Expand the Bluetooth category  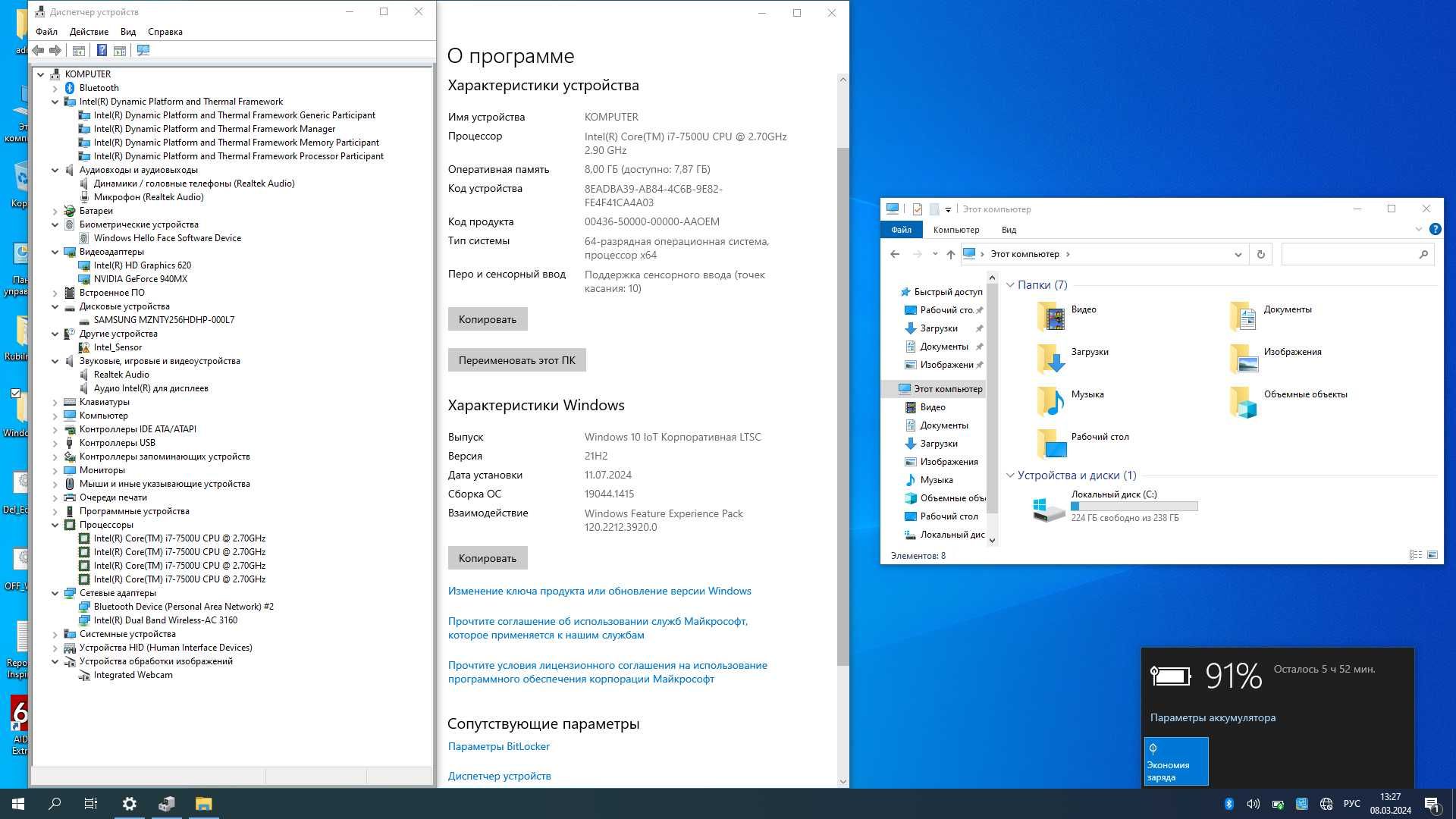click(55, 88)
